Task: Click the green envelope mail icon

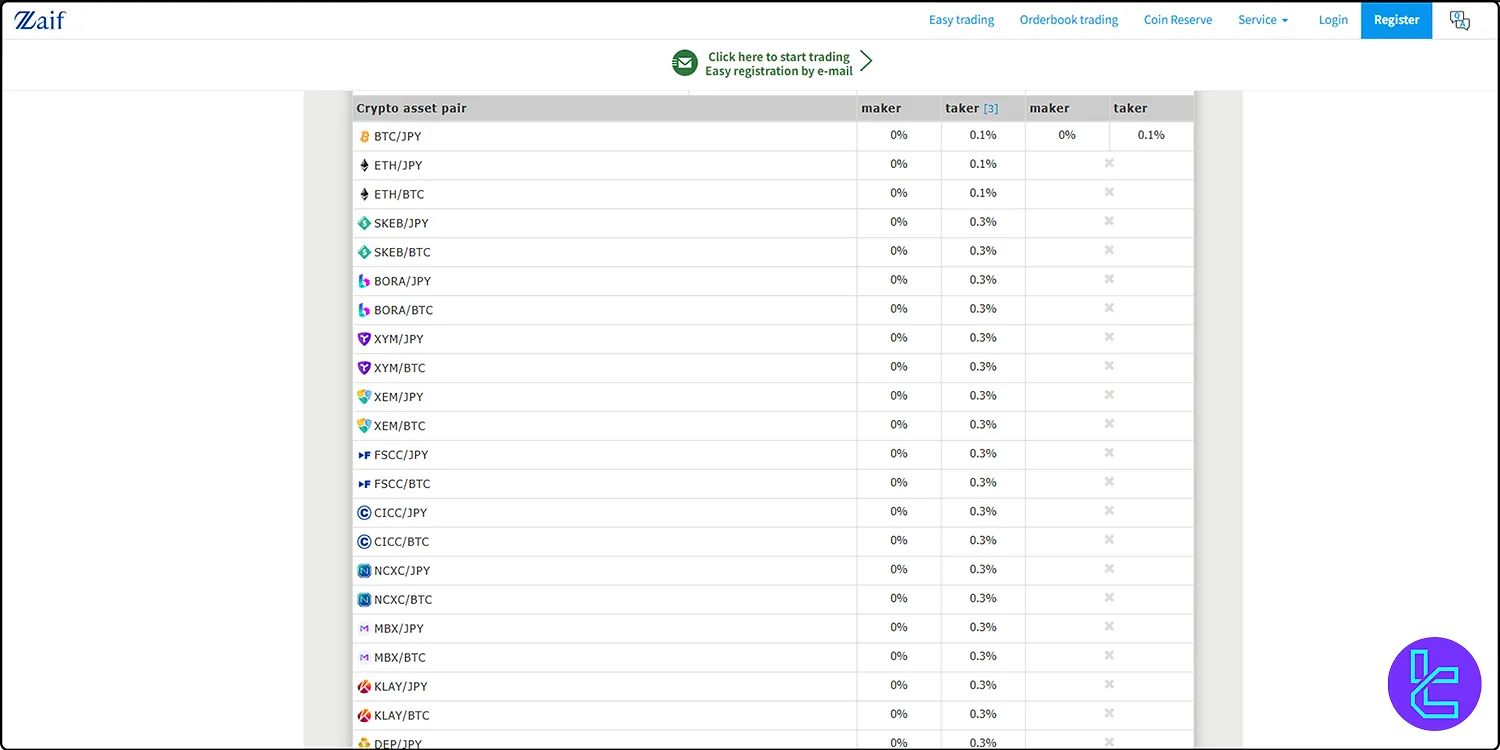Action: coord(684,63)
